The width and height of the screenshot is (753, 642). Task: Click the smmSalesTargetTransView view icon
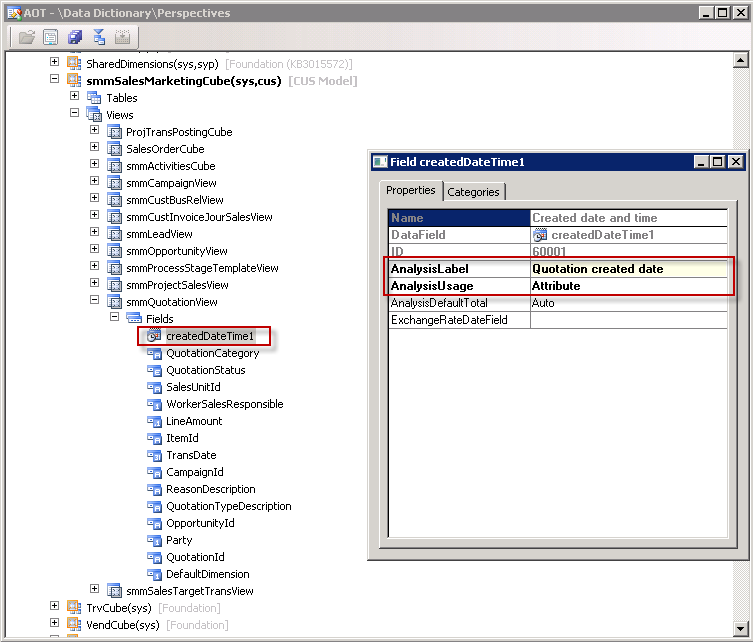click(114, 591)
